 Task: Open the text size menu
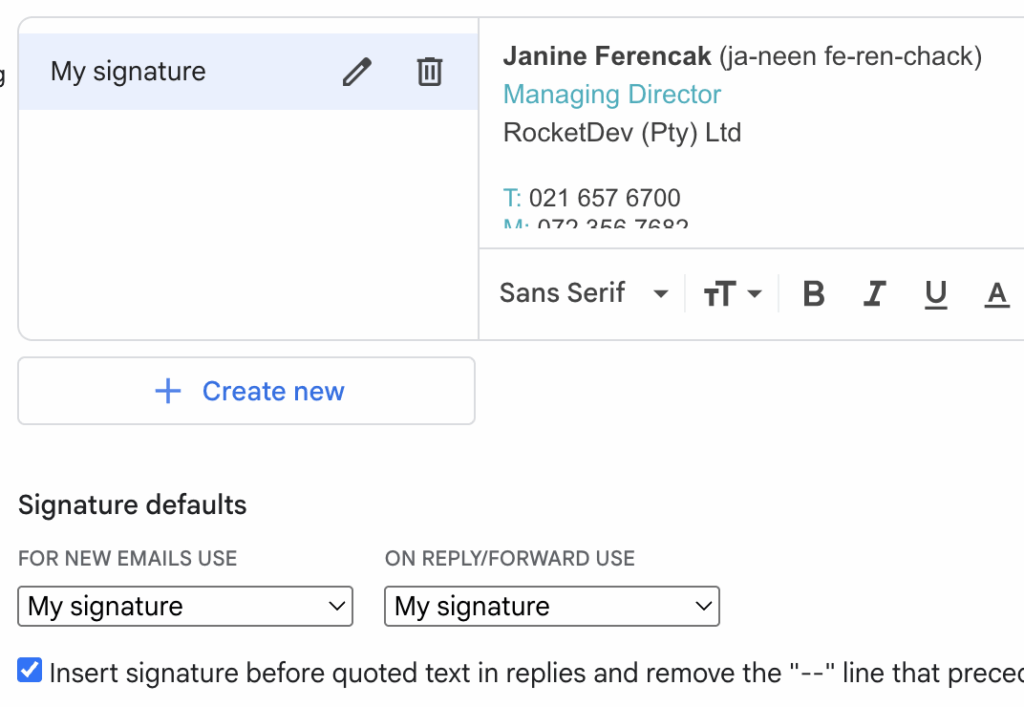click(x=720, y=294)
